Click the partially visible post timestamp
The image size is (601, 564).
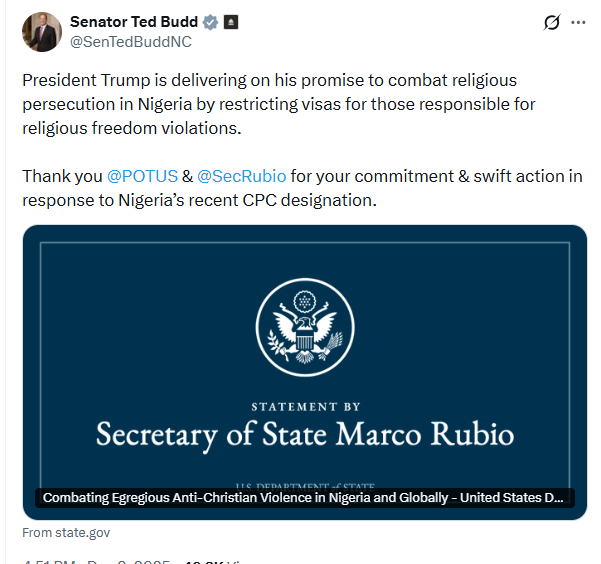tap(95, 560)
